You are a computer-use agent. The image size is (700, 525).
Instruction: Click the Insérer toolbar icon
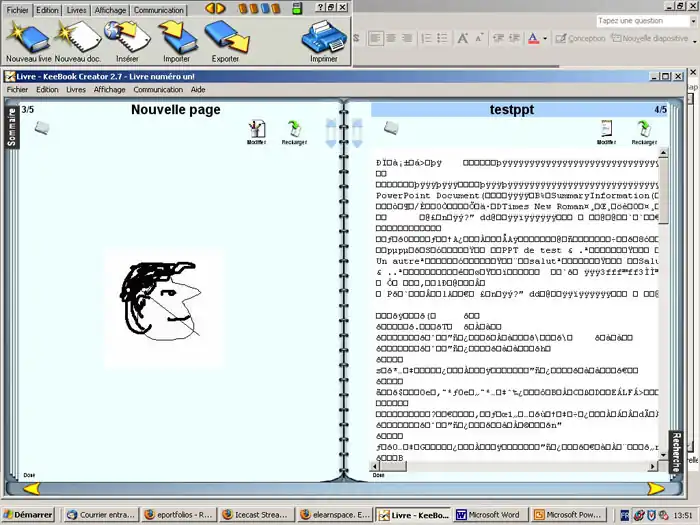point(127,37)
